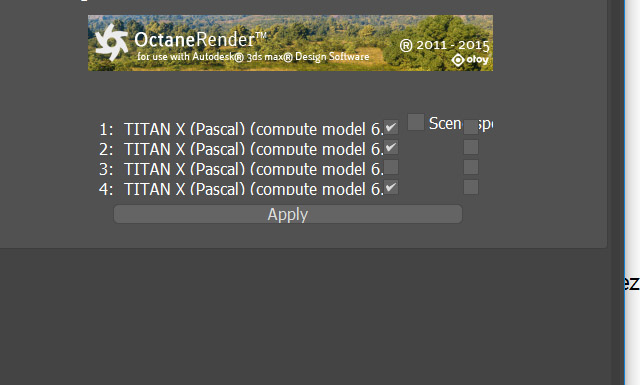Tick the second-column checkbox for GPU 1
Screen dimensions: 640x385
tap(471, 127)
